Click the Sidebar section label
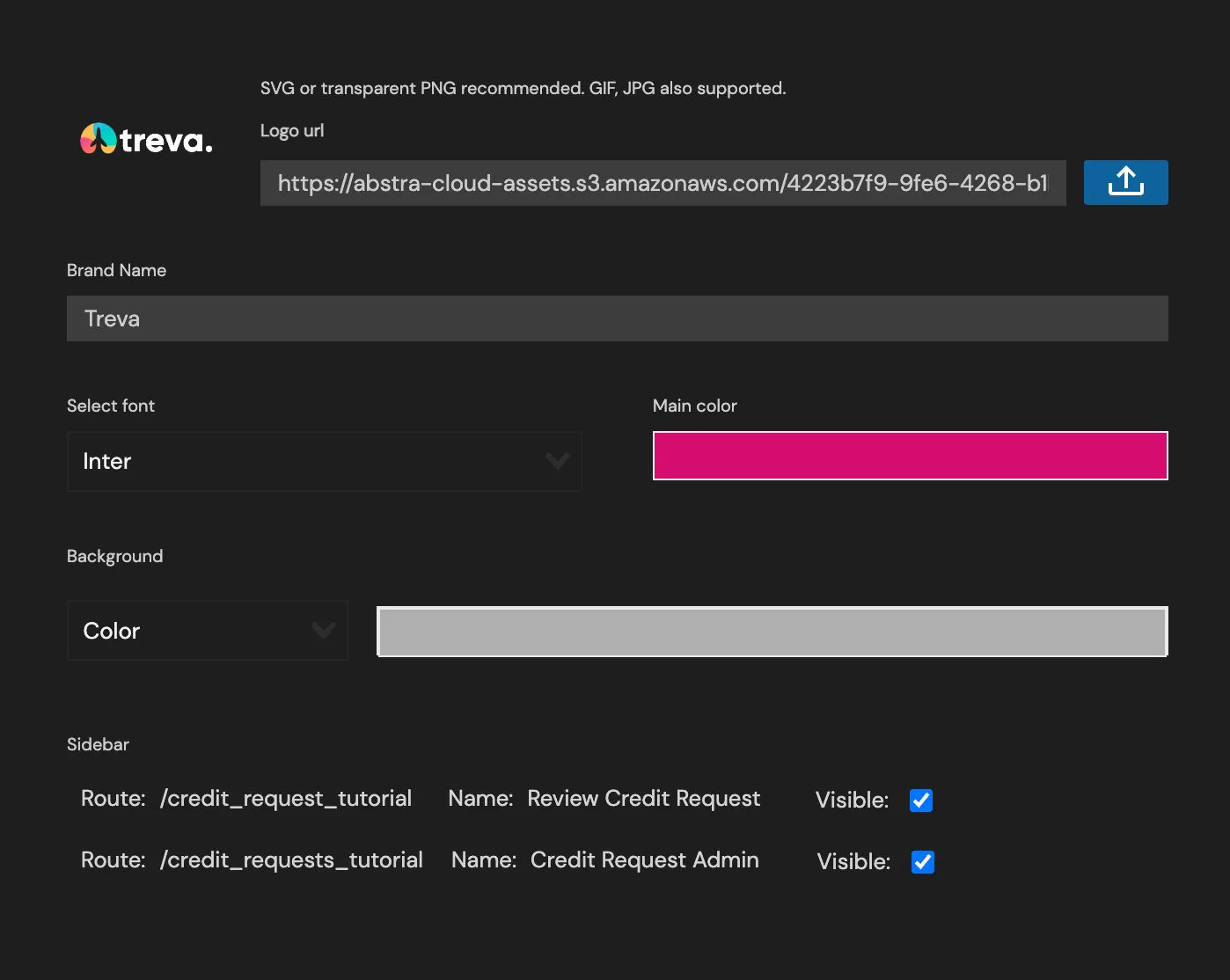Image resolution: width=1230 pixels, height=980 pixels. [x=98, y=744]
